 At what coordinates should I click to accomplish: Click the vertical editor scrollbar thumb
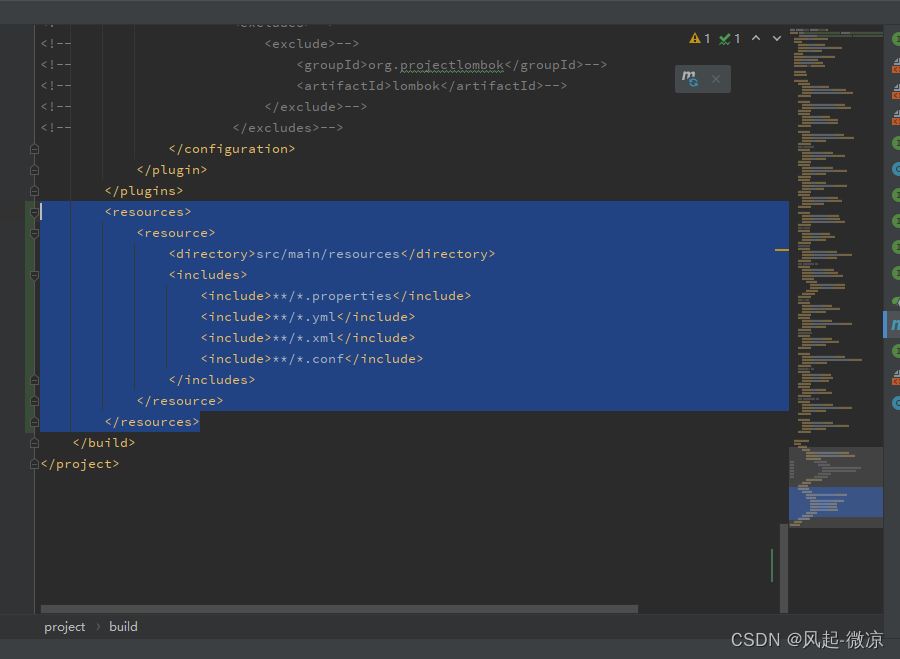(x=783, y=568)
